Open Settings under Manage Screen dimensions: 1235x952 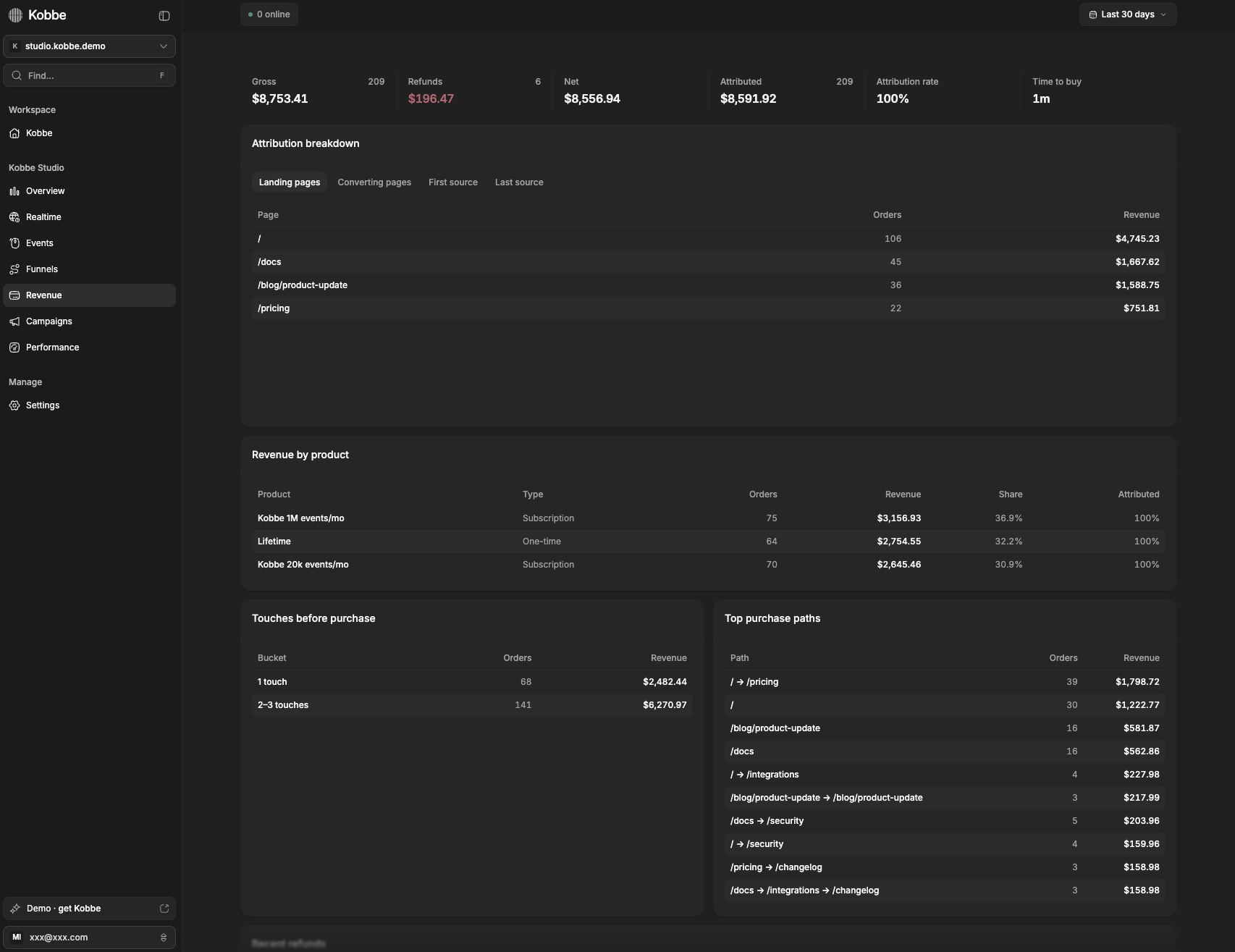coord(90,405)
